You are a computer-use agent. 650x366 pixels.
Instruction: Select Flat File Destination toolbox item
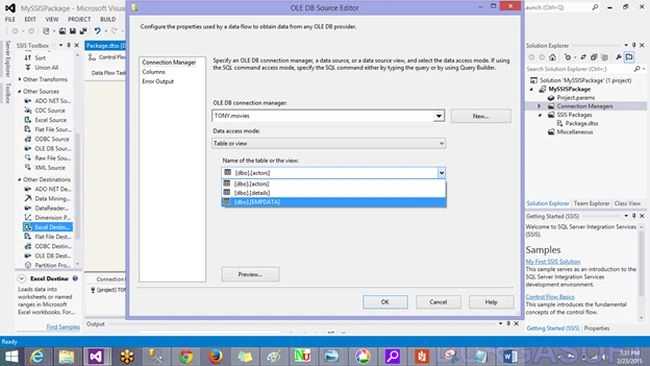[x=47, y=237]
